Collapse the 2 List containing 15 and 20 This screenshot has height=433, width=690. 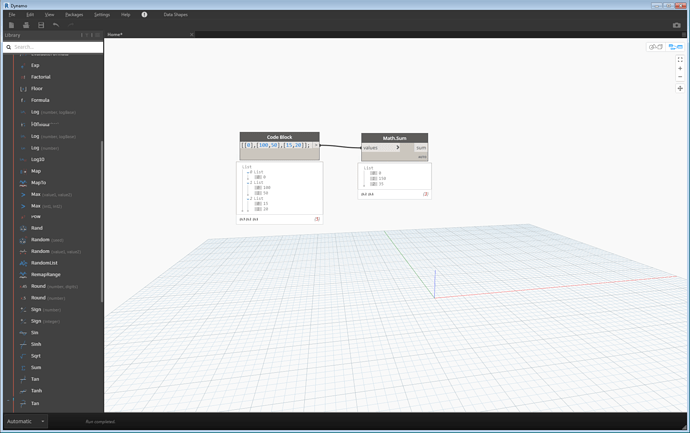coord(248,199)
